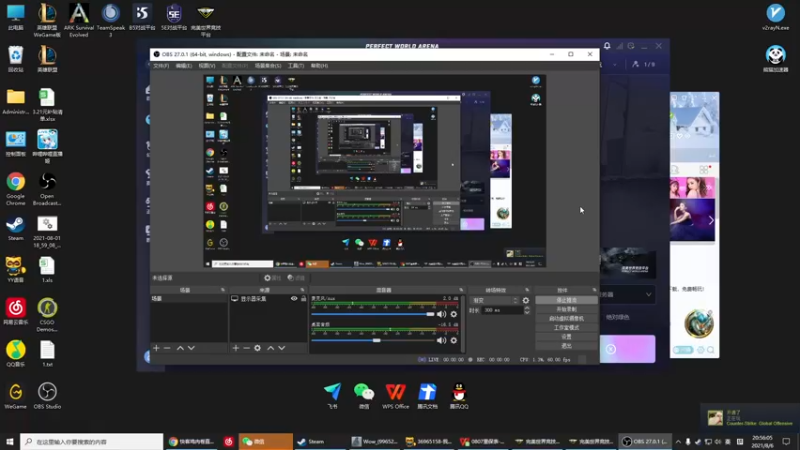This screenshot has width=800, height=450.
Task: Open the Google Chrome desktop icon
Action: 16,189
